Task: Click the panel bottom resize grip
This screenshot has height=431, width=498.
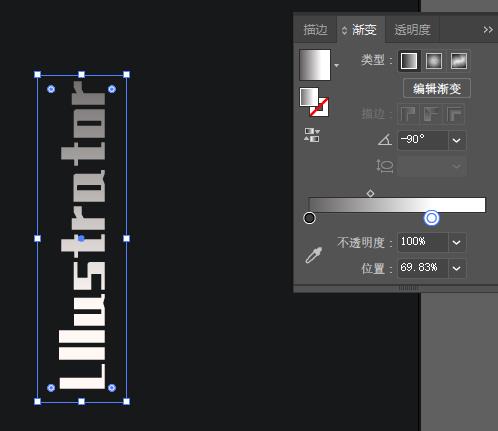Action: [409, 288]
